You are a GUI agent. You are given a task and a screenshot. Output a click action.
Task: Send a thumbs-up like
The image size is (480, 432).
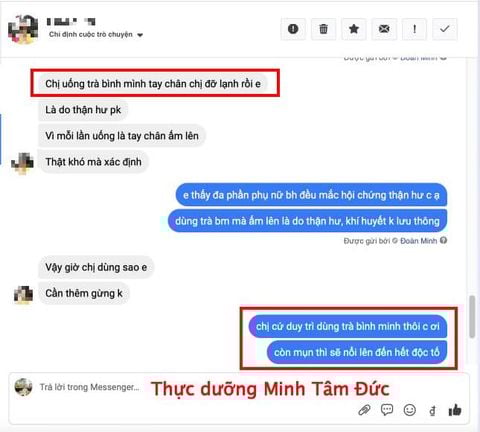455,410
